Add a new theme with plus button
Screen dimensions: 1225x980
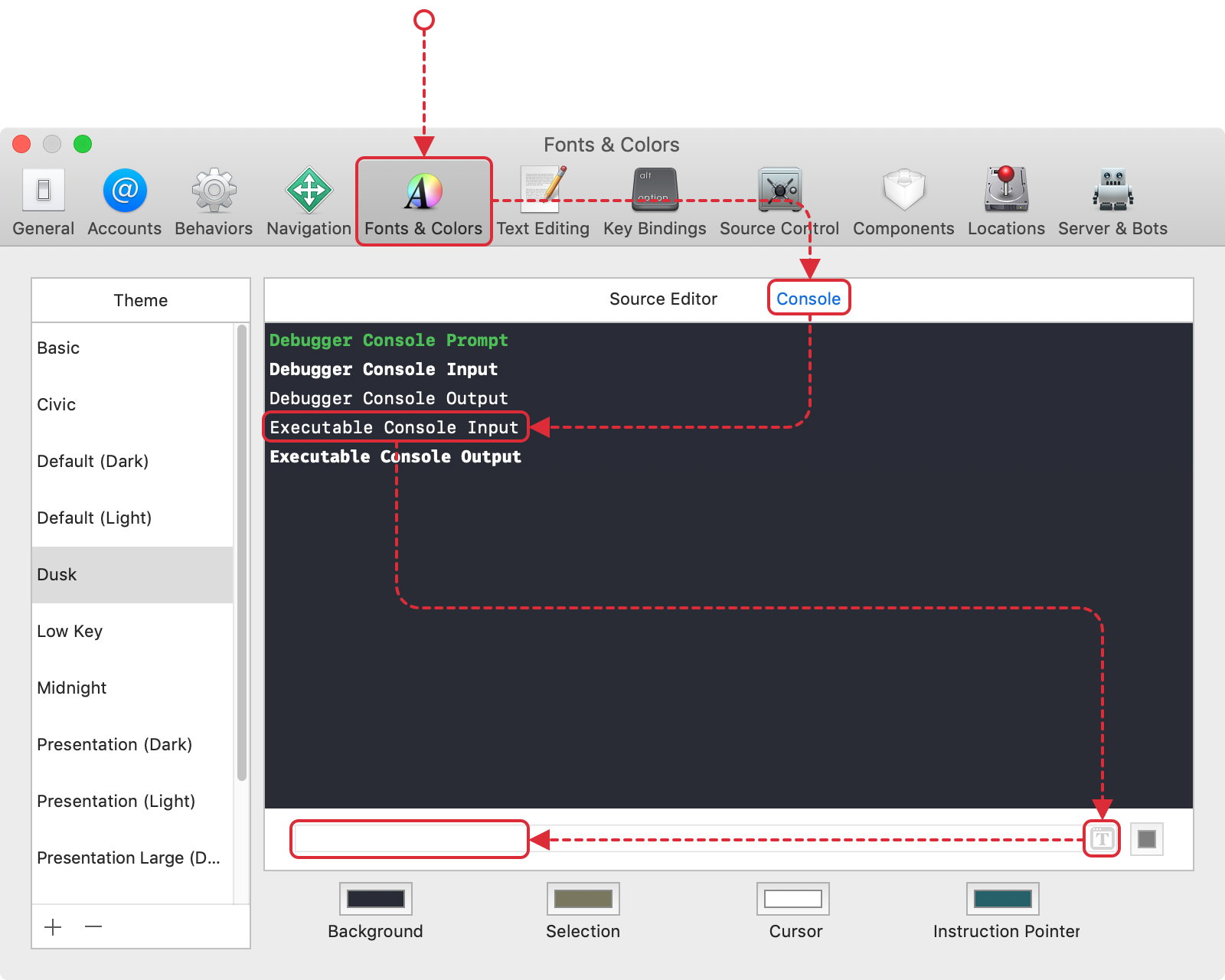[x=53, y=927]
